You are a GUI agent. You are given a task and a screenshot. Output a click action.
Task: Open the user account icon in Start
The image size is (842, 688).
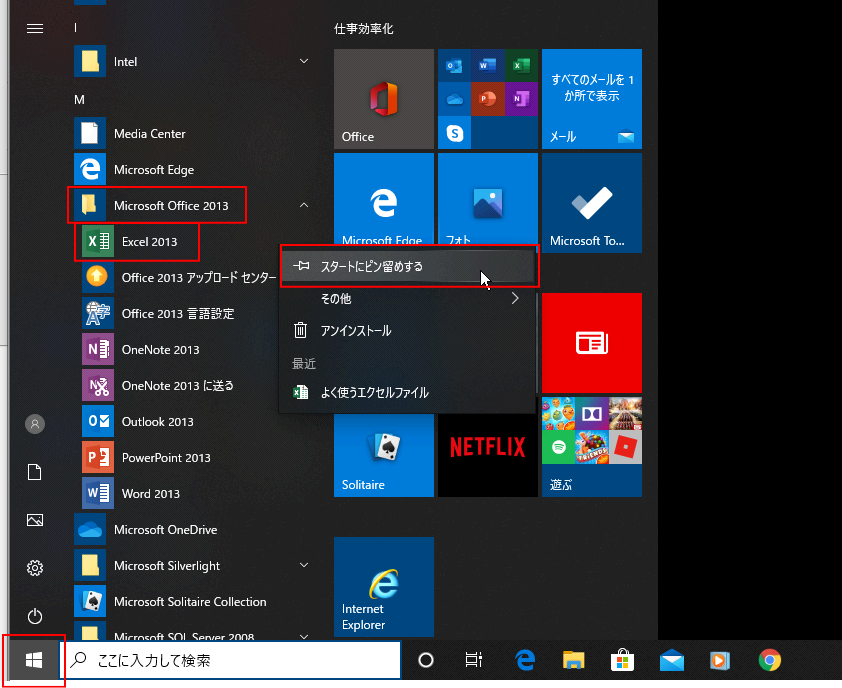[35, 424]
